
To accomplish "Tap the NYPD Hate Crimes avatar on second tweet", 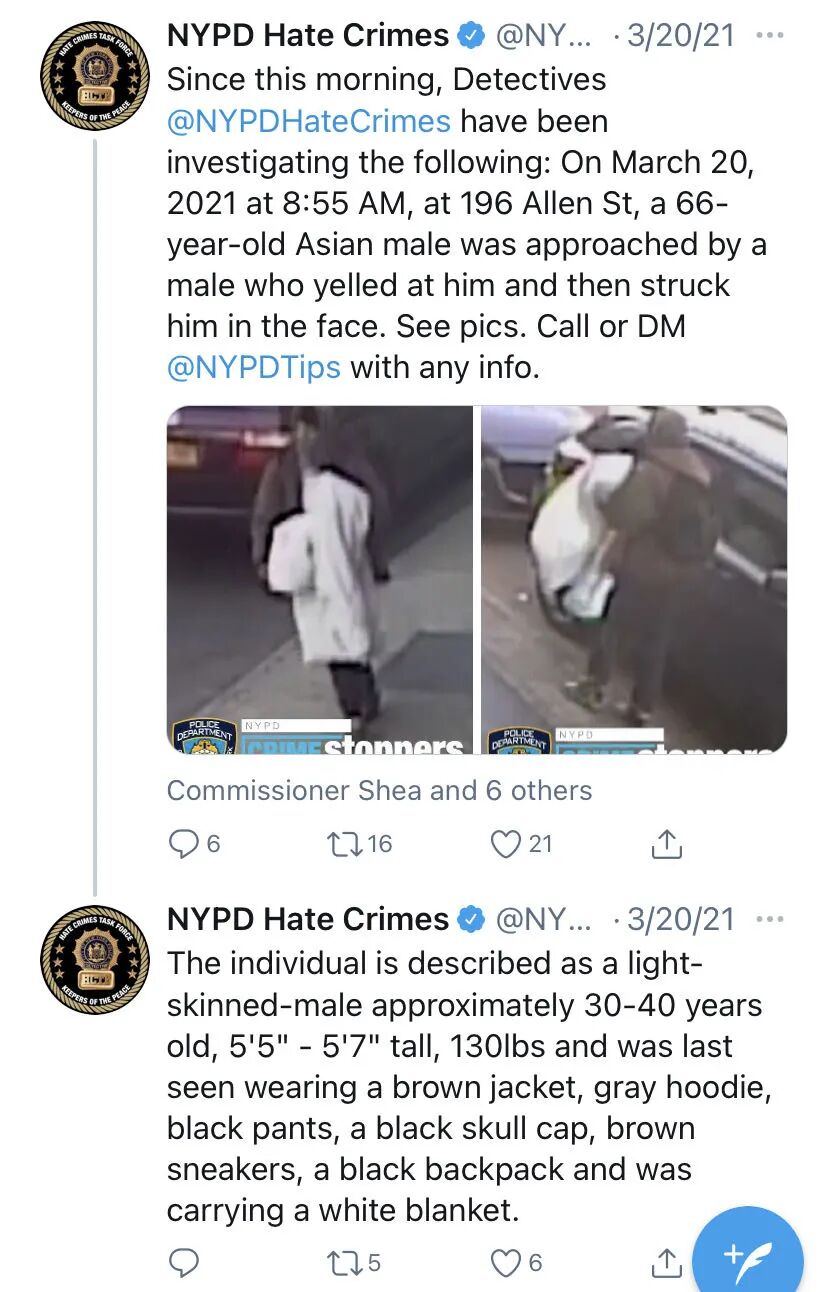I will [x=95, y=960].
